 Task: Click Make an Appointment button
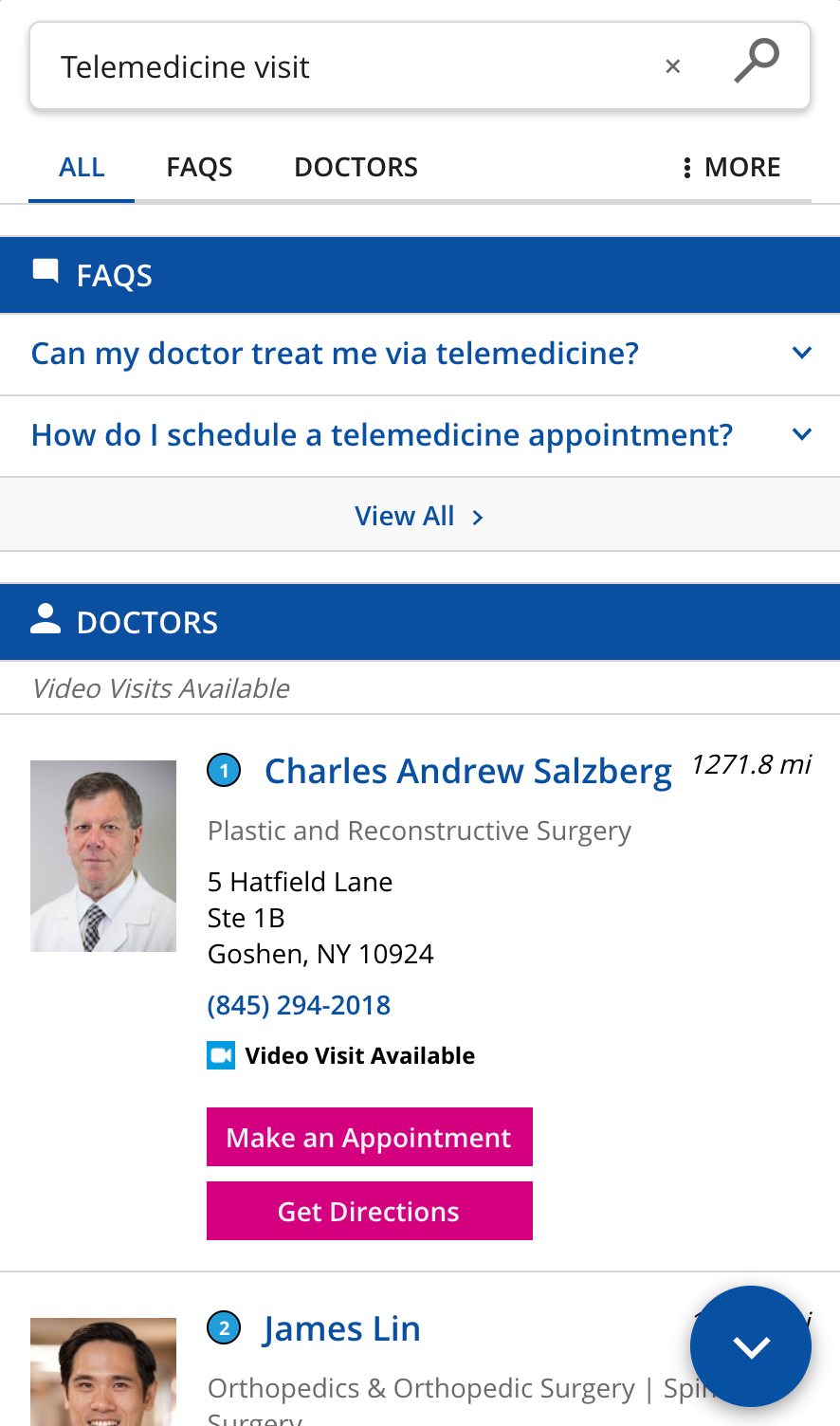click(370, 1137)
